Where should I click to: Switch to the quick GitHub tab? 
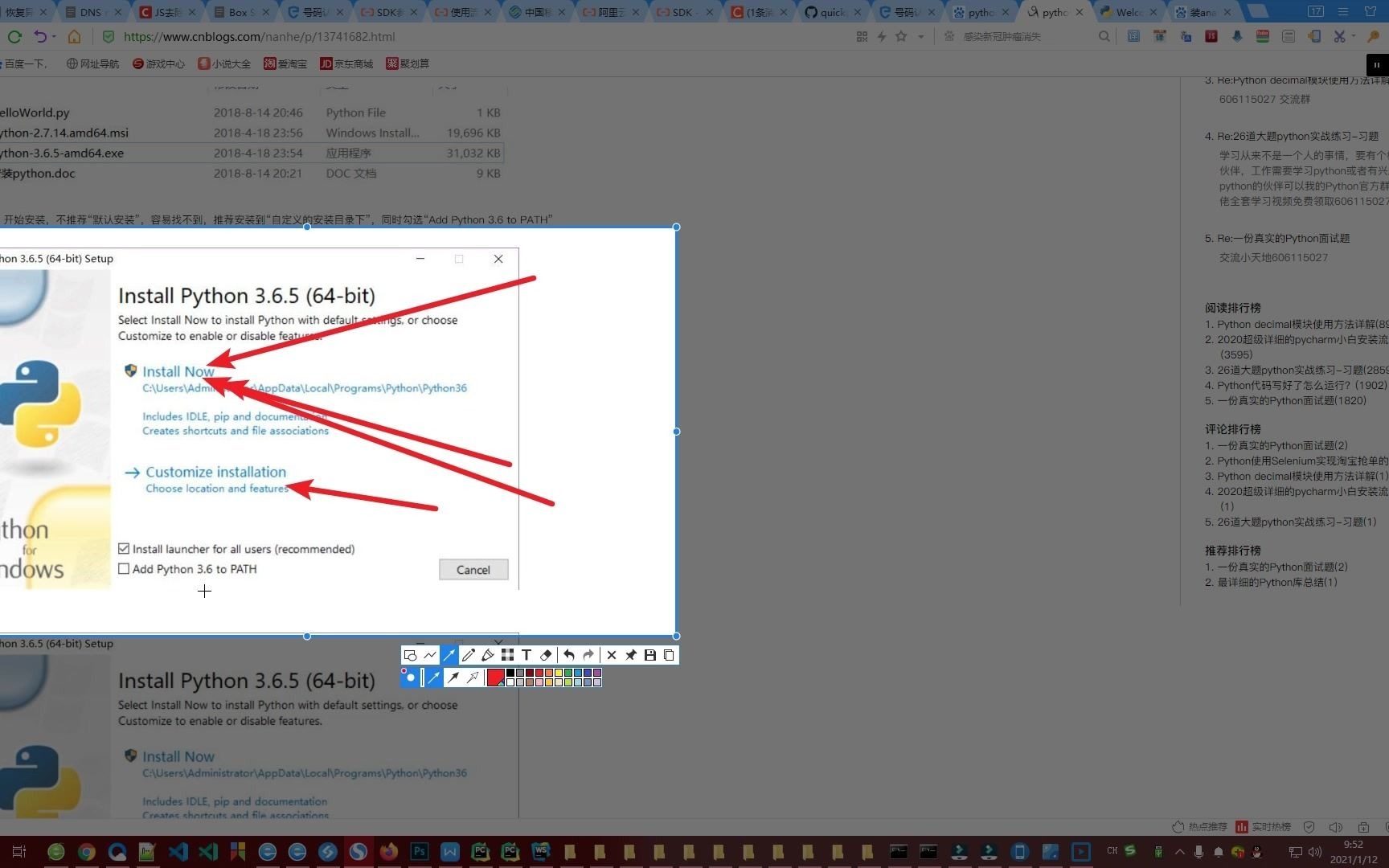[x=833, y=12]
